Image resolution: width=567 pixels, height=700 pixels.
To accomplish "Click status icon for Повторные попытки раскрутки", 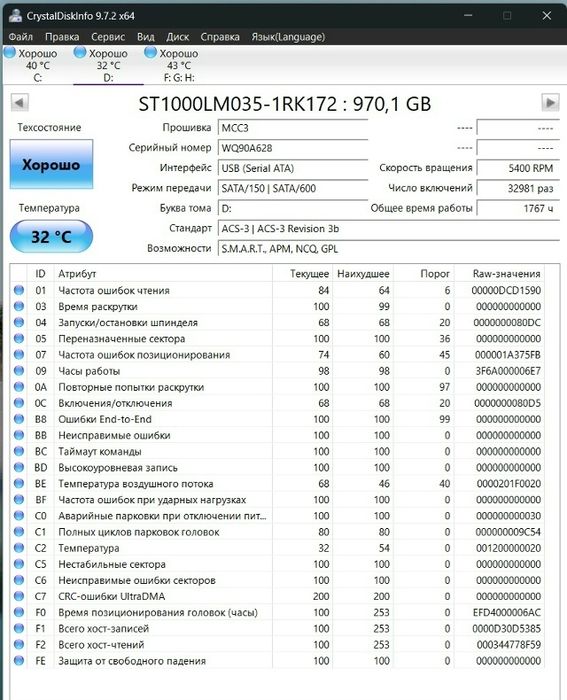I will (x=19, y=387).
